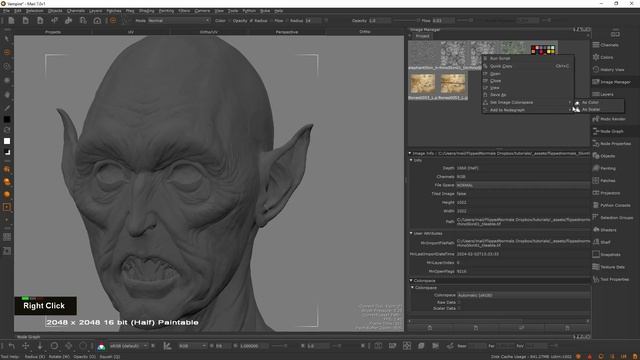
Task: Choose Quick Copy from context menu
Action: (x=527, y=66)
